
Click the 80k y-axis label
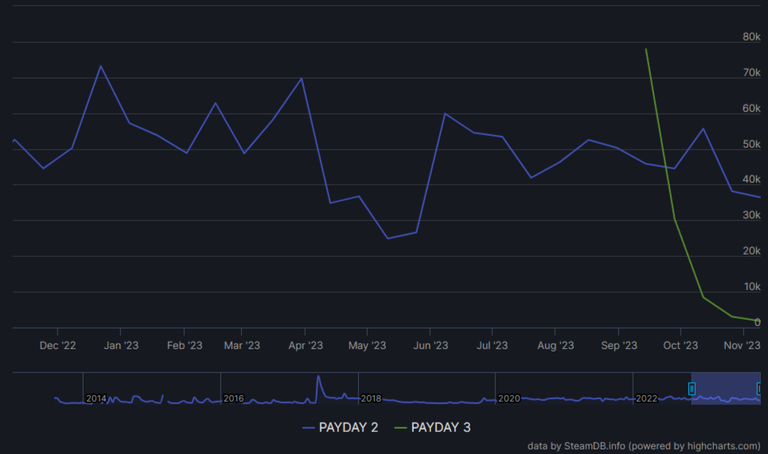[x=751, y=37]
